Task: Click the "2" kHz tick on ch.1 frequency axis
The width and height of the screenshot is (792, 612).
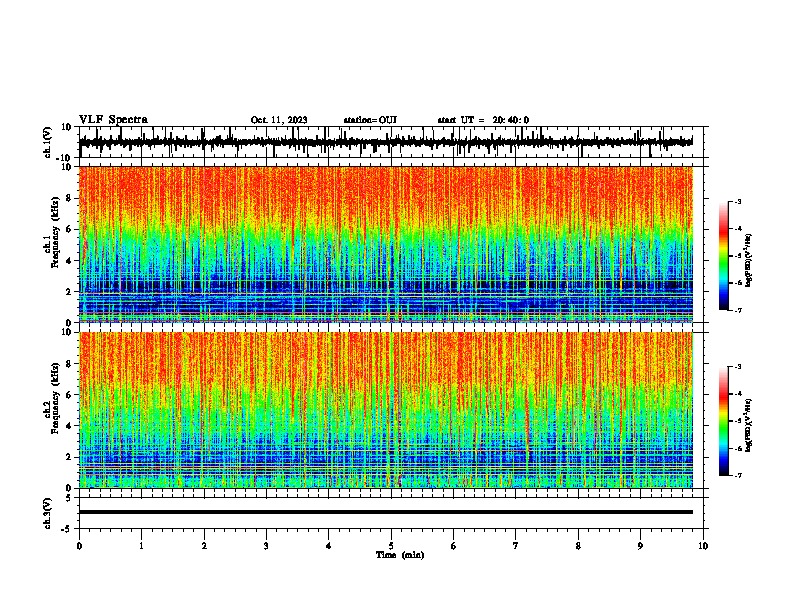Action: [x=69, y=292]
